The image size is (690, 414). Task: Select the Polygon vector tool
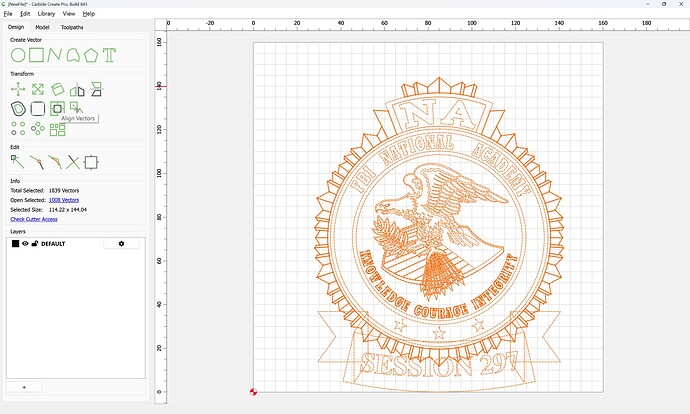pos(91,55)
